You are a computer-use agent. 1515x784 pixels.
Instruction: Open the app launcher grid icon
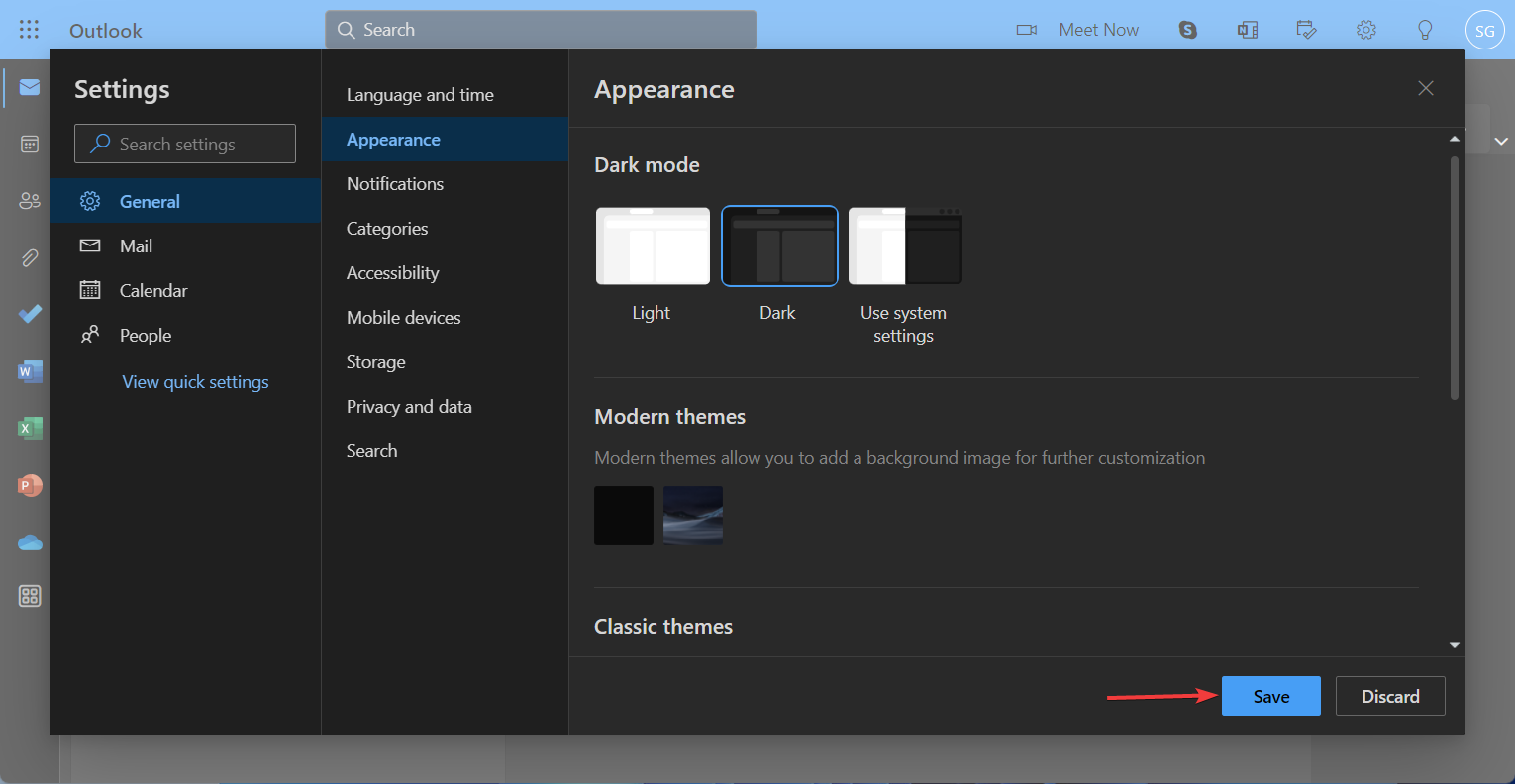point(29,30)
